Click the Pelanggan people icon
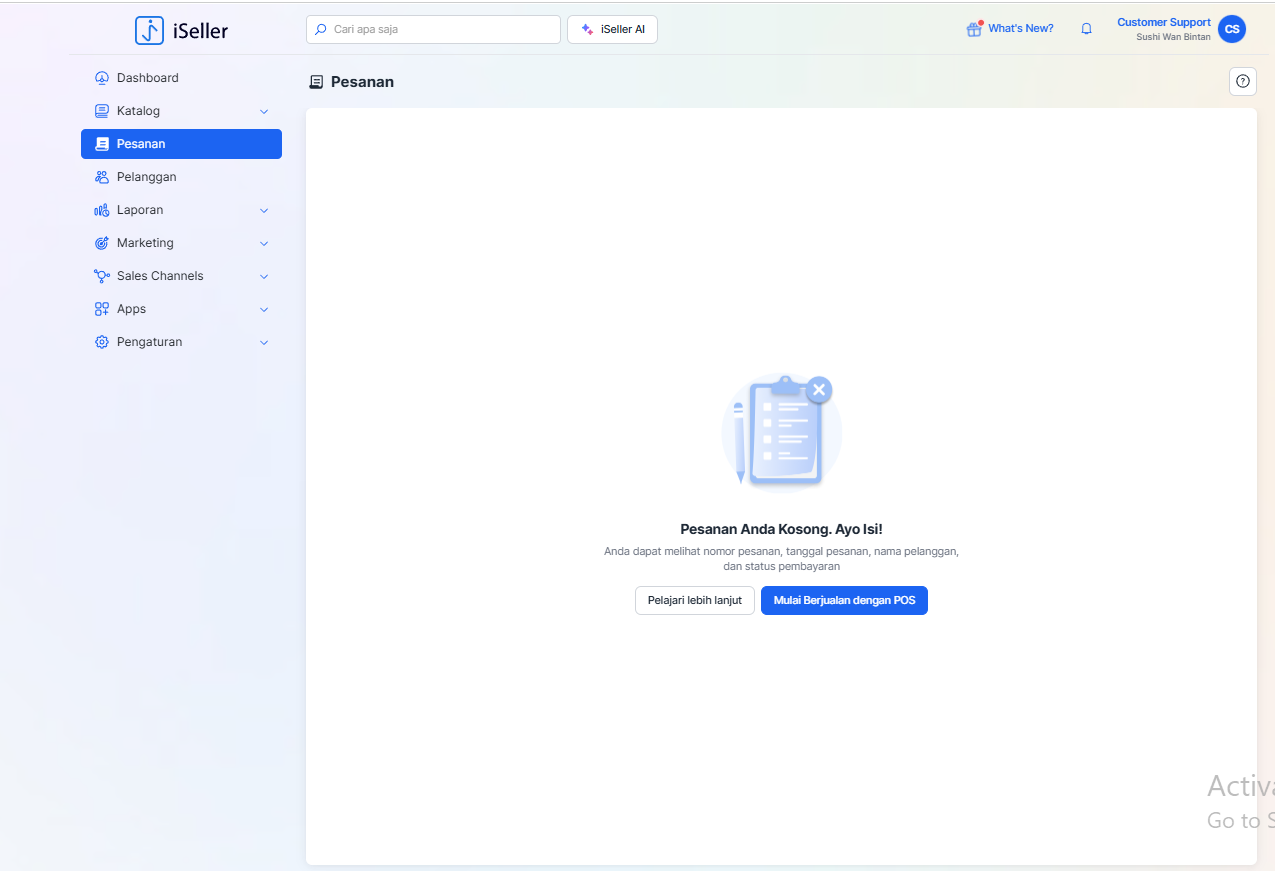 [x=101, y=177]
